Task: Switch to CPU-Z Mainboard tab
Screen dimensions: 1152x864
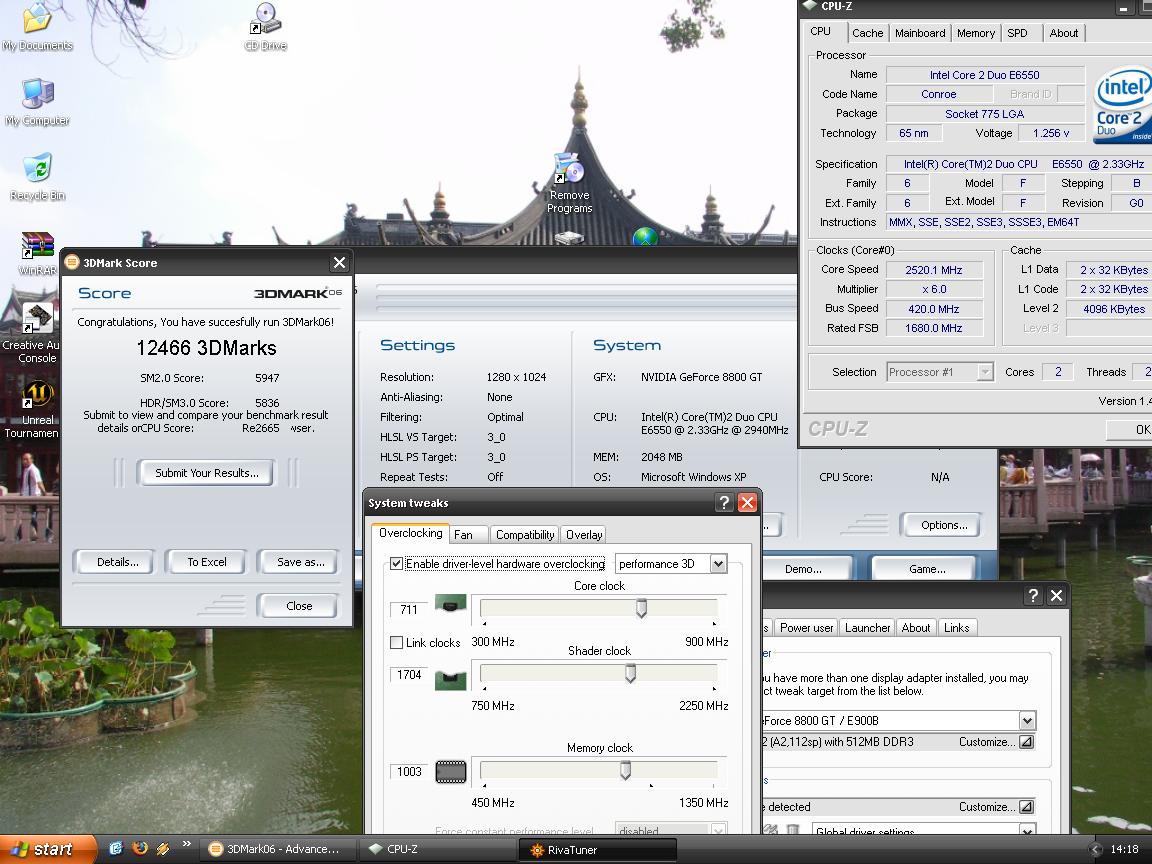Action: click(920, 33)
